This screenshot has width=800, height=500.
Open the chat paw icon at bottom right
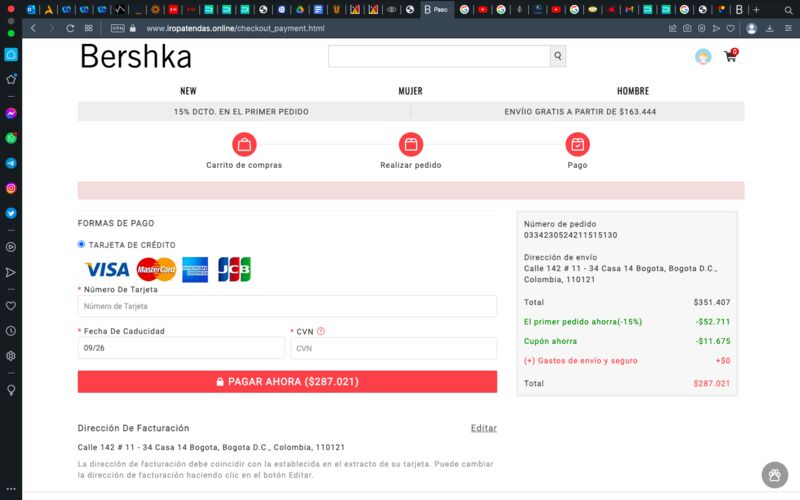pos(774,475)
